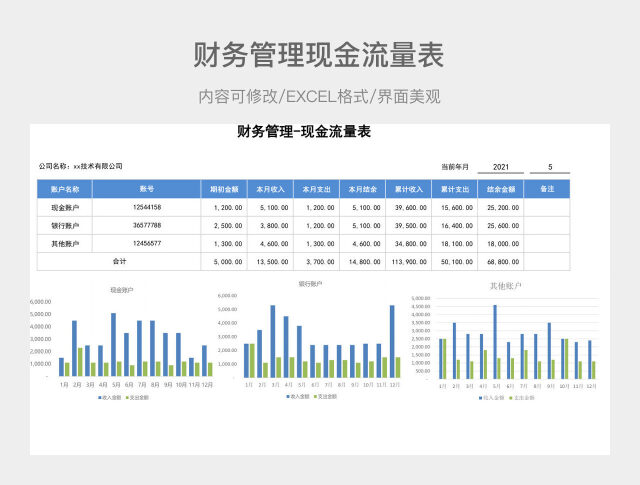Select total balance 68,800.00
Screen dimensions: 640x485
tap(503, 262)
